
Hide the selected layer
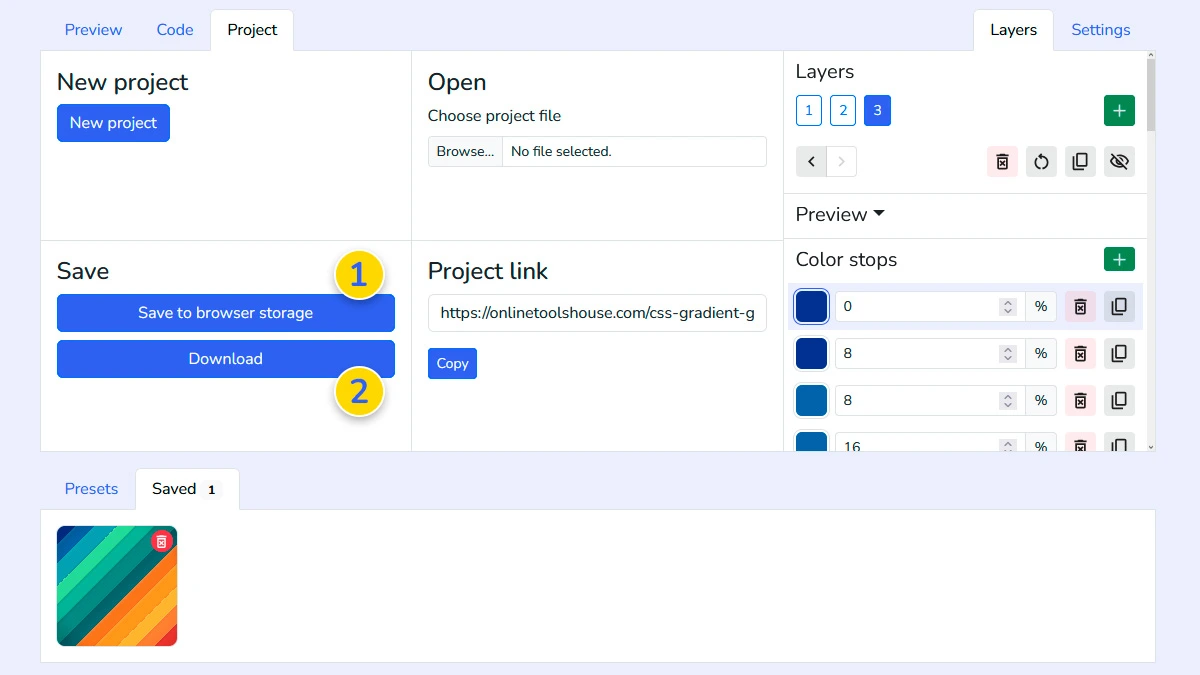pyautogui.click(x=1119, y=161)
